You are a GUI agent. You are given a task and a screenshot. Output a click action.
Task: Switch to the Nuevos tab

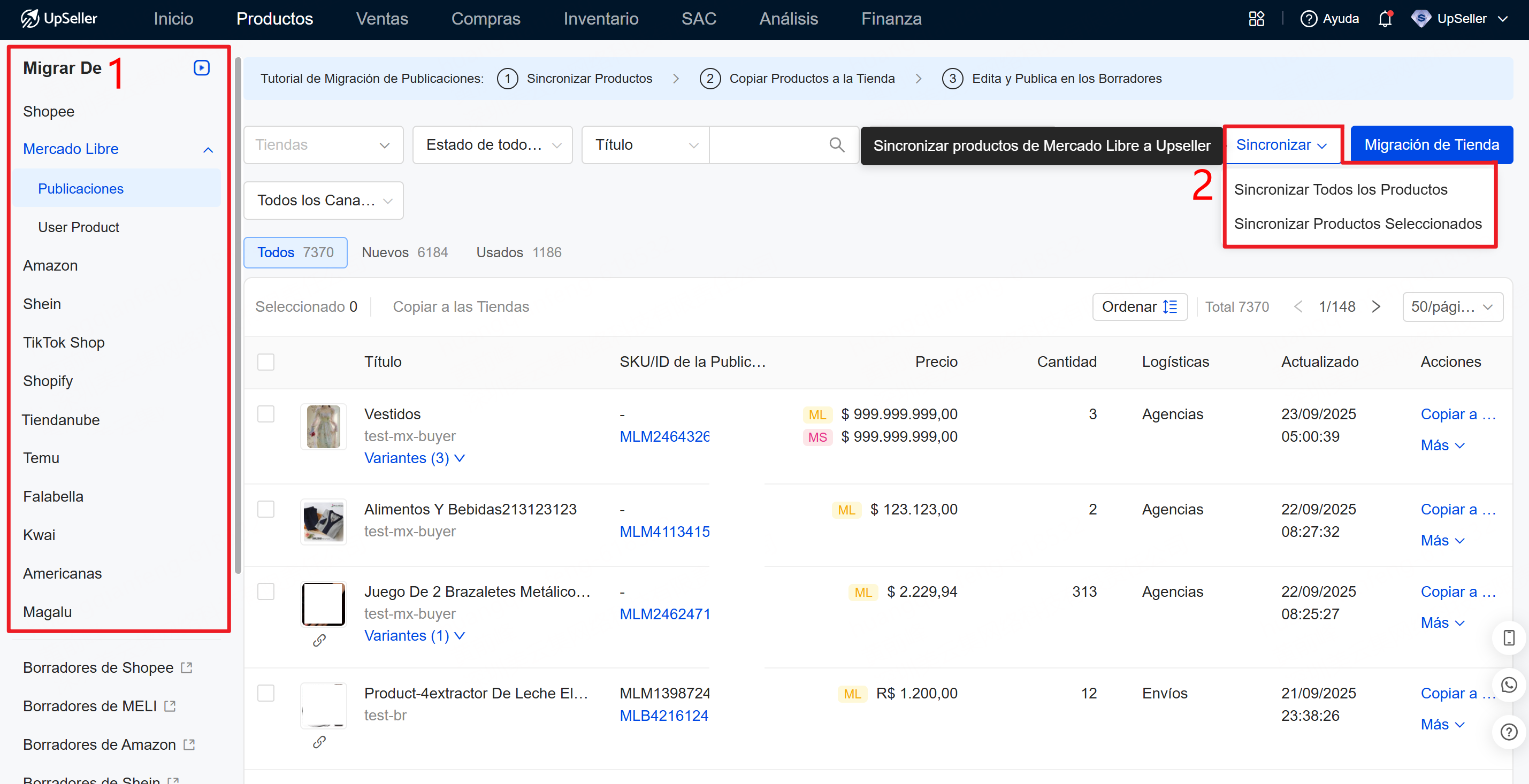tap(404, 253)
